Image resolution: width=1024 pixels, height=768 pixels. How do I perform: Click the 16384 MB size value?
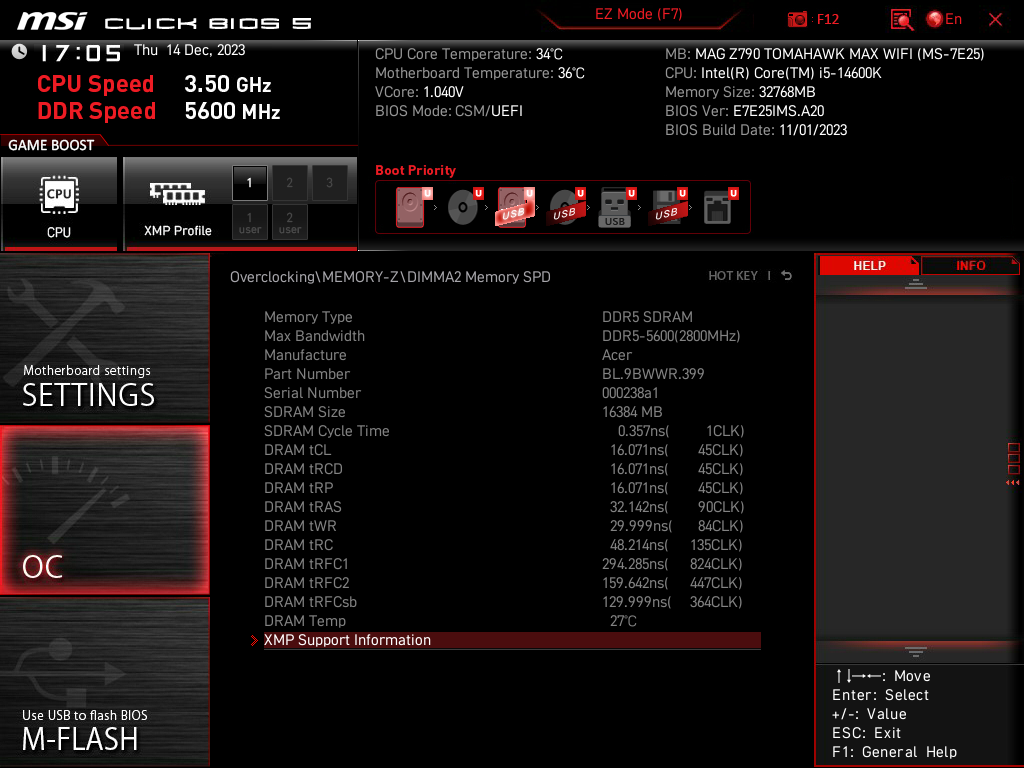tap(632, 412)
